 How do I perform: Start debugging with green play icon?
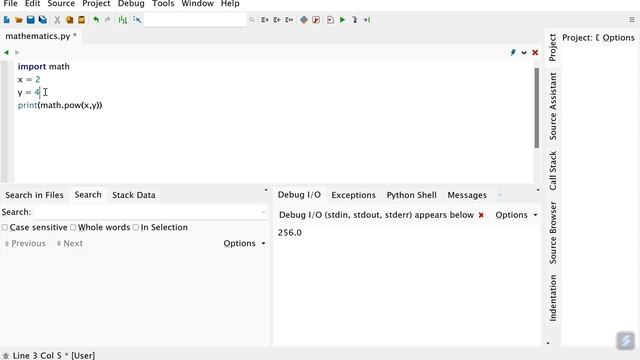(x=342, y=20)
